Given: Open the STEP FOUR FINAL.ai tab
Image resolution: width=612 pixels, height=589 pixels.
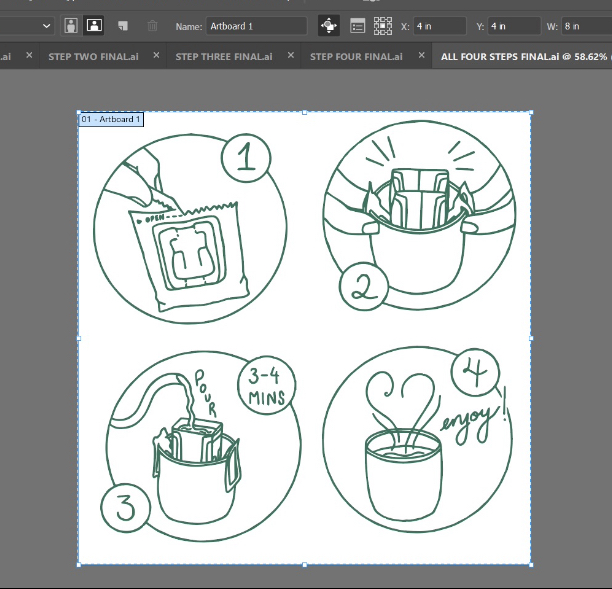Looking at the screenshot, I should pyautogui.click(x=356, y=57).
